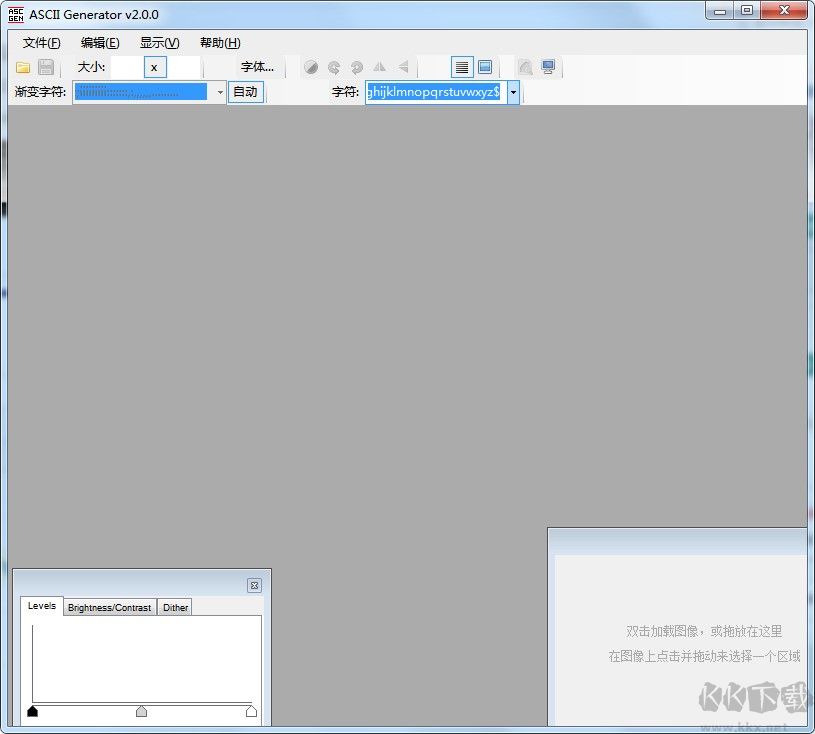
Task: Click the open image folder icon
Action: tap(23, 68)
